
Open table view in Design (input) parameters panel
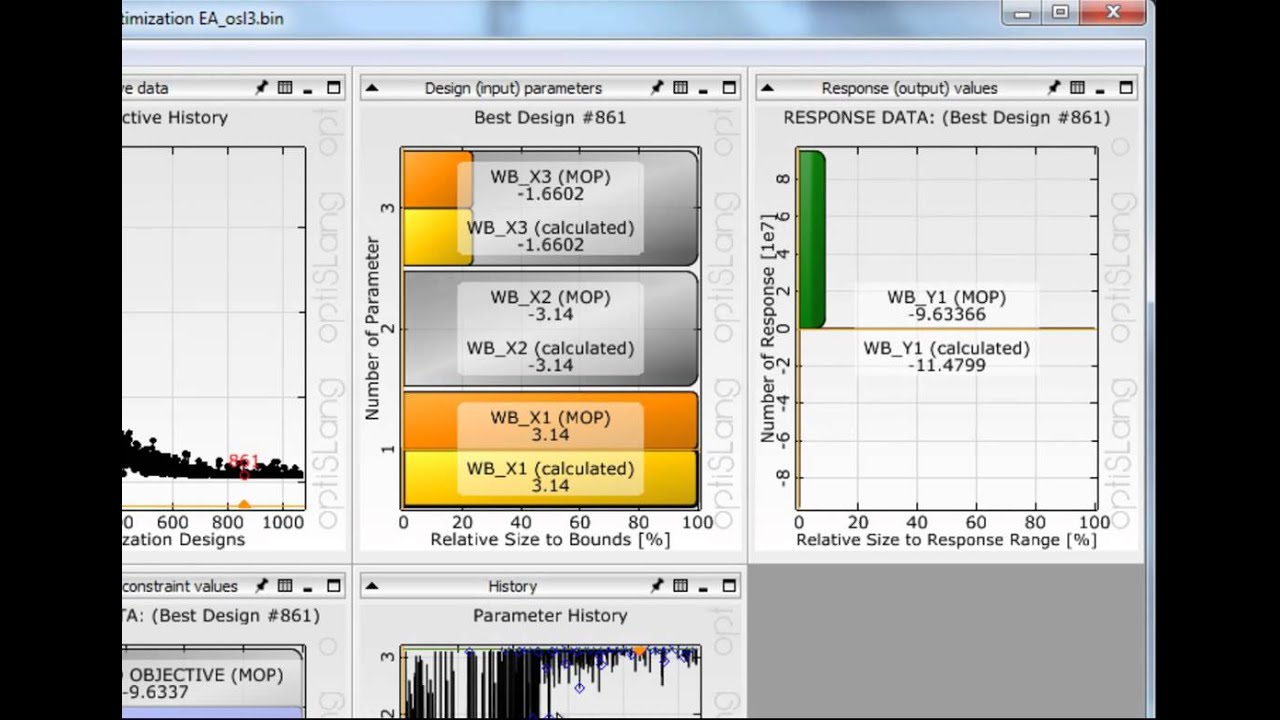[681, 88]
